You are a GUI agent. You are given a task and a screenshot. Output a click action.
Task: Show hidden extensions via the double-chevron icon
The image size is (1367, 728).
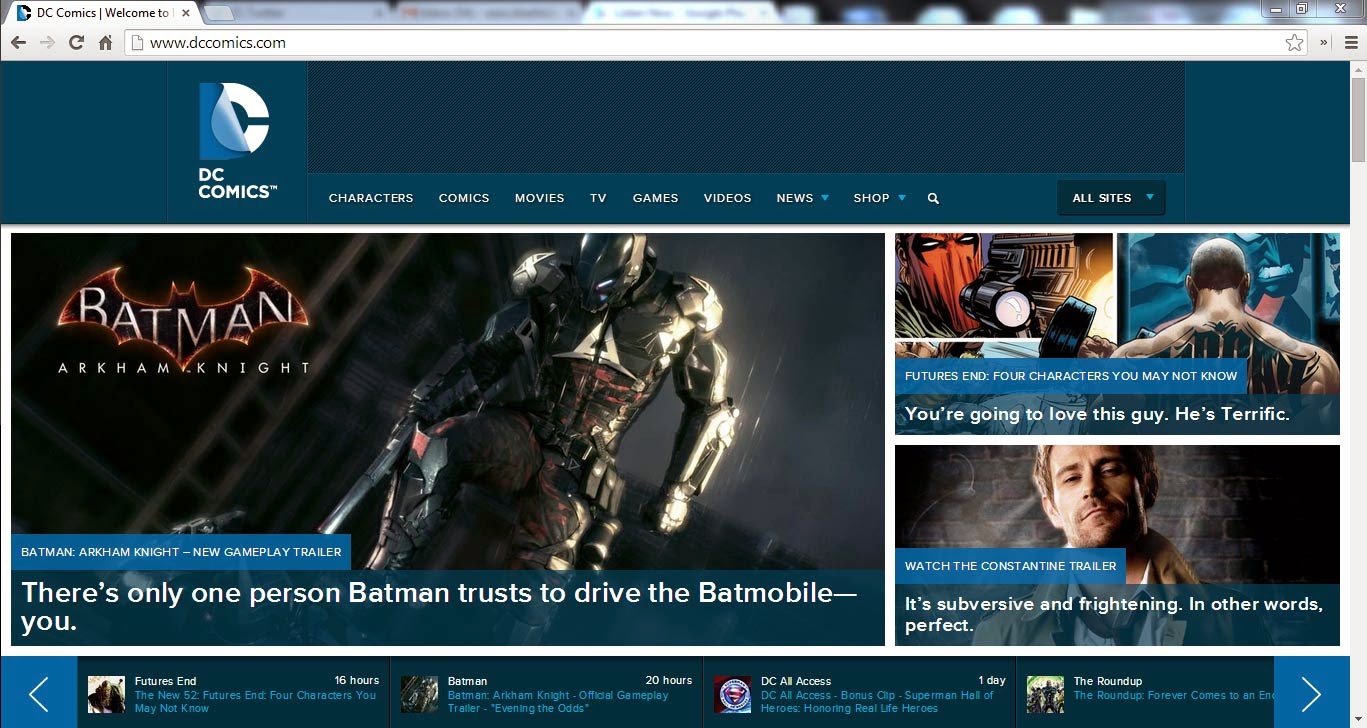point(1324,42)
